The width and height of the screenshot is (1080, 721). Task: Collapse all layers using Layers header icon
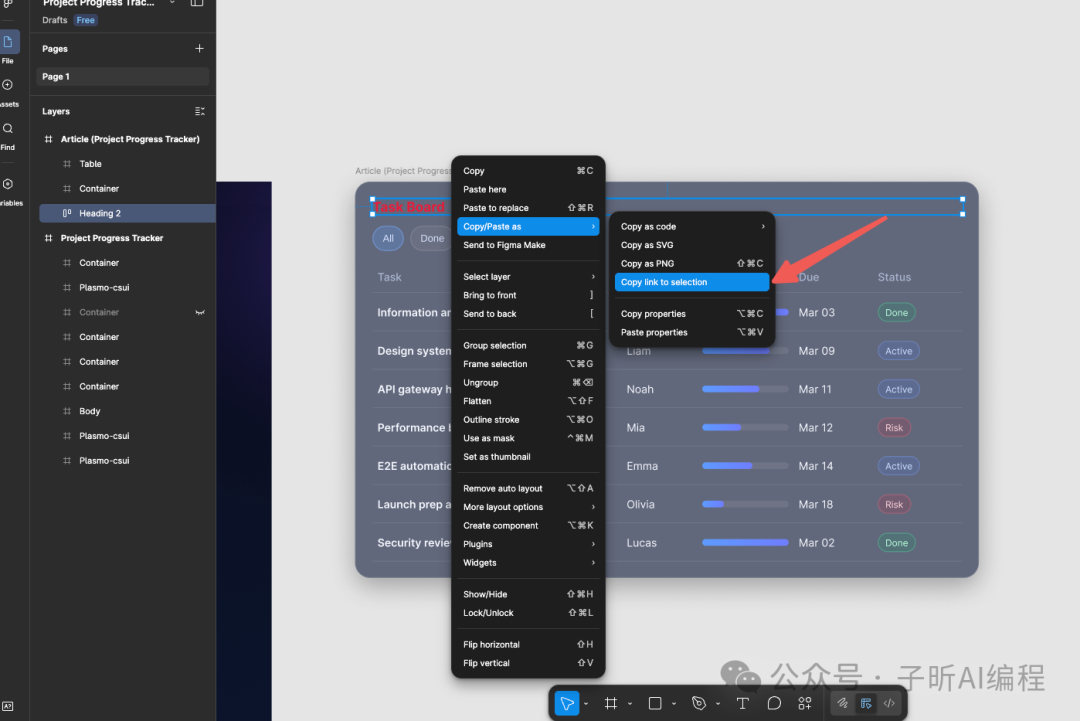click(x=199, y=111)
